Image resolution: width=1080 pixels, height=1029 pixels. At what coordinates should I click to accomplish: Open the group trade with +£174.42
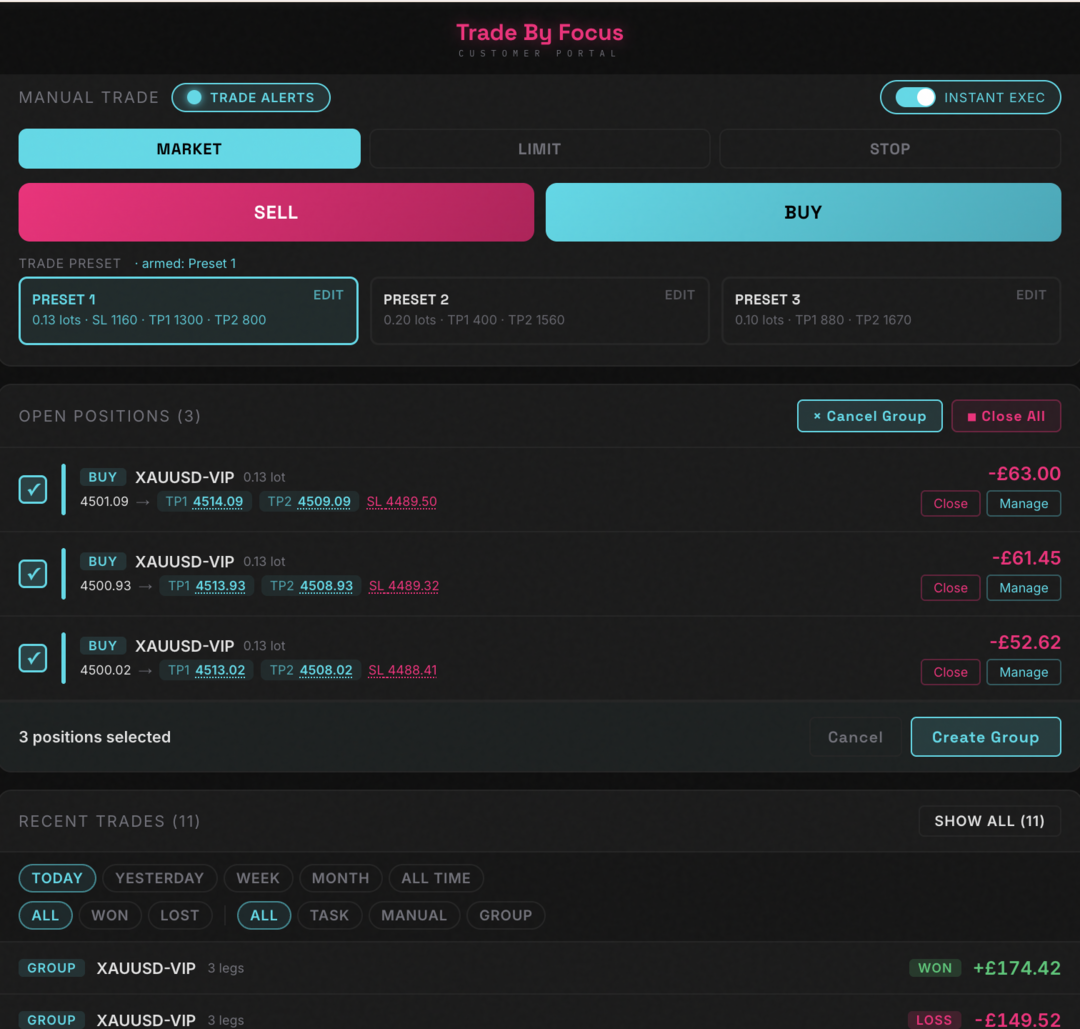[x=539, y=968]
